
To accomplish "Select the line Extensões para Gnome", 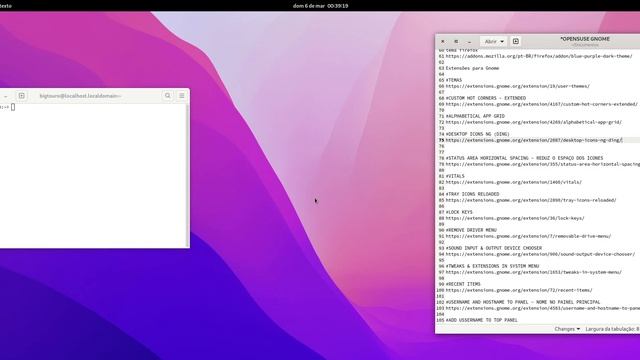I will (x=472, y=68).
